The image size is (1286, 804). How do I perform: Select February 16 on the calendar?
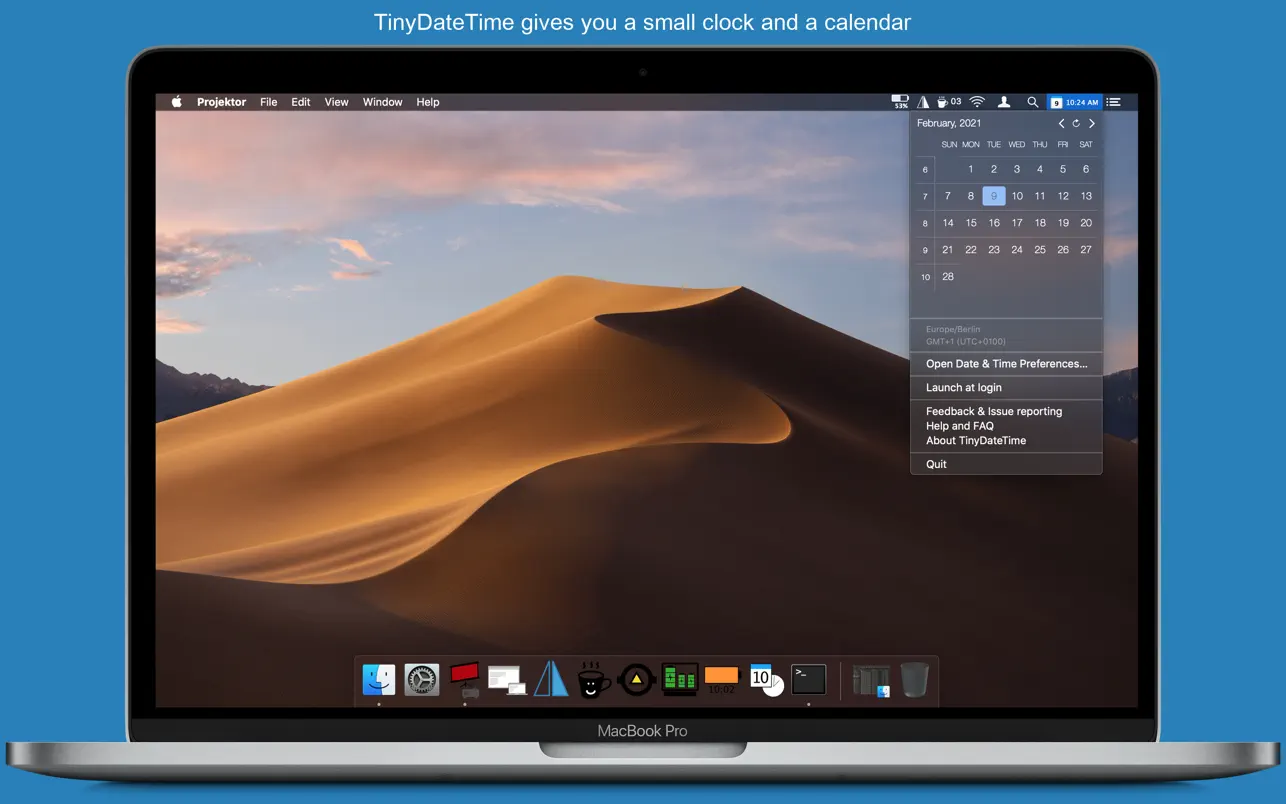click(993, 222)
